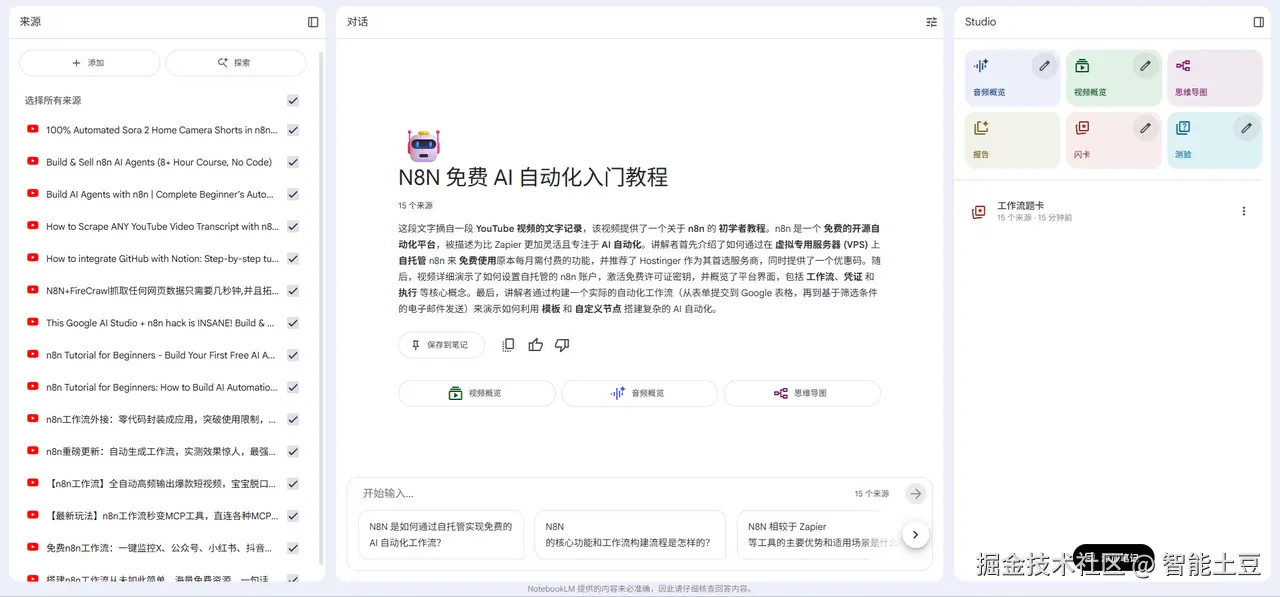Select suggestion about 核心功能和工作流构建流程

pos(629,534)
